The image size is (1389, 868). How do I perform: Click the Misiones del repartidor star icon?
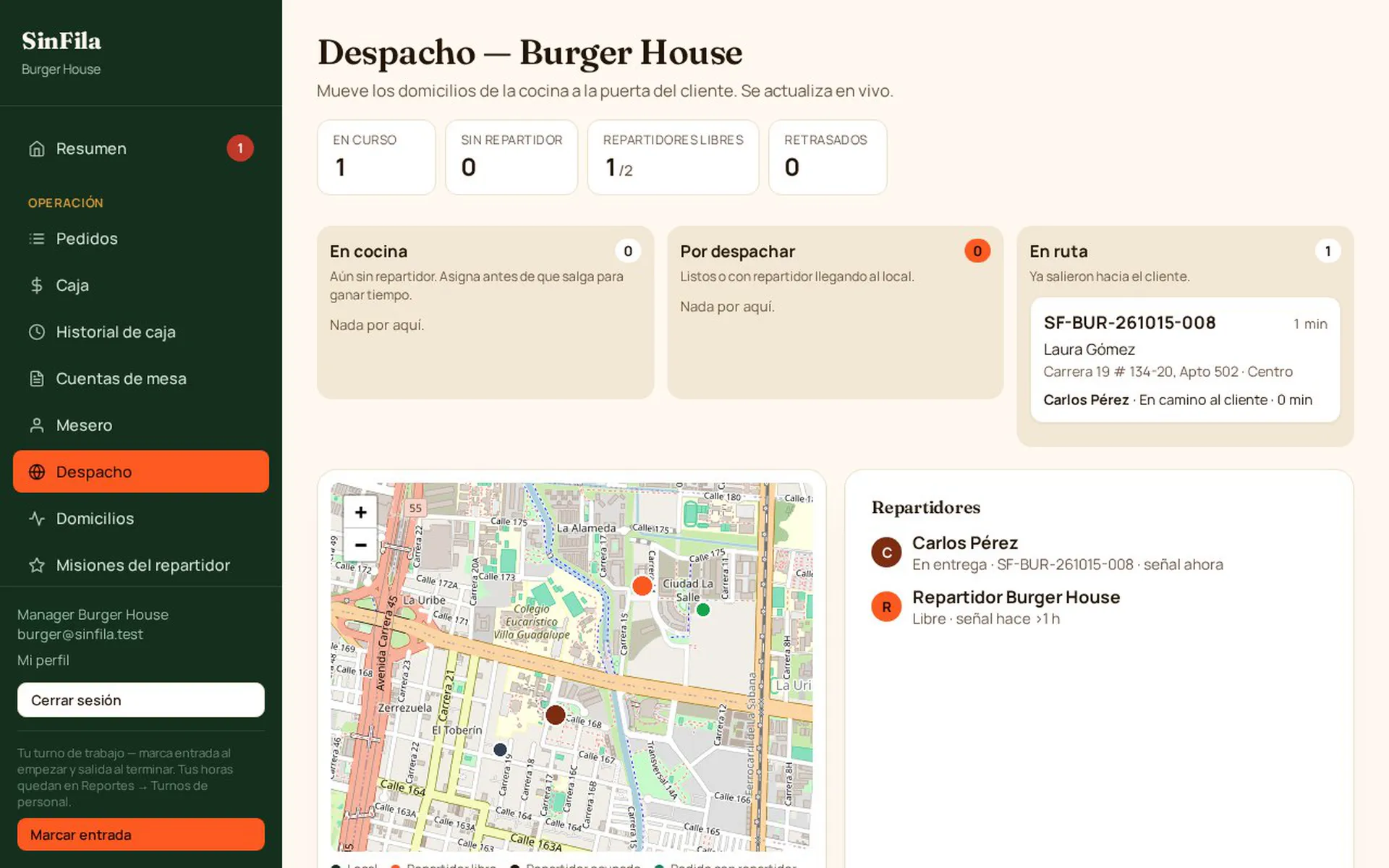[x=37, y=565]
